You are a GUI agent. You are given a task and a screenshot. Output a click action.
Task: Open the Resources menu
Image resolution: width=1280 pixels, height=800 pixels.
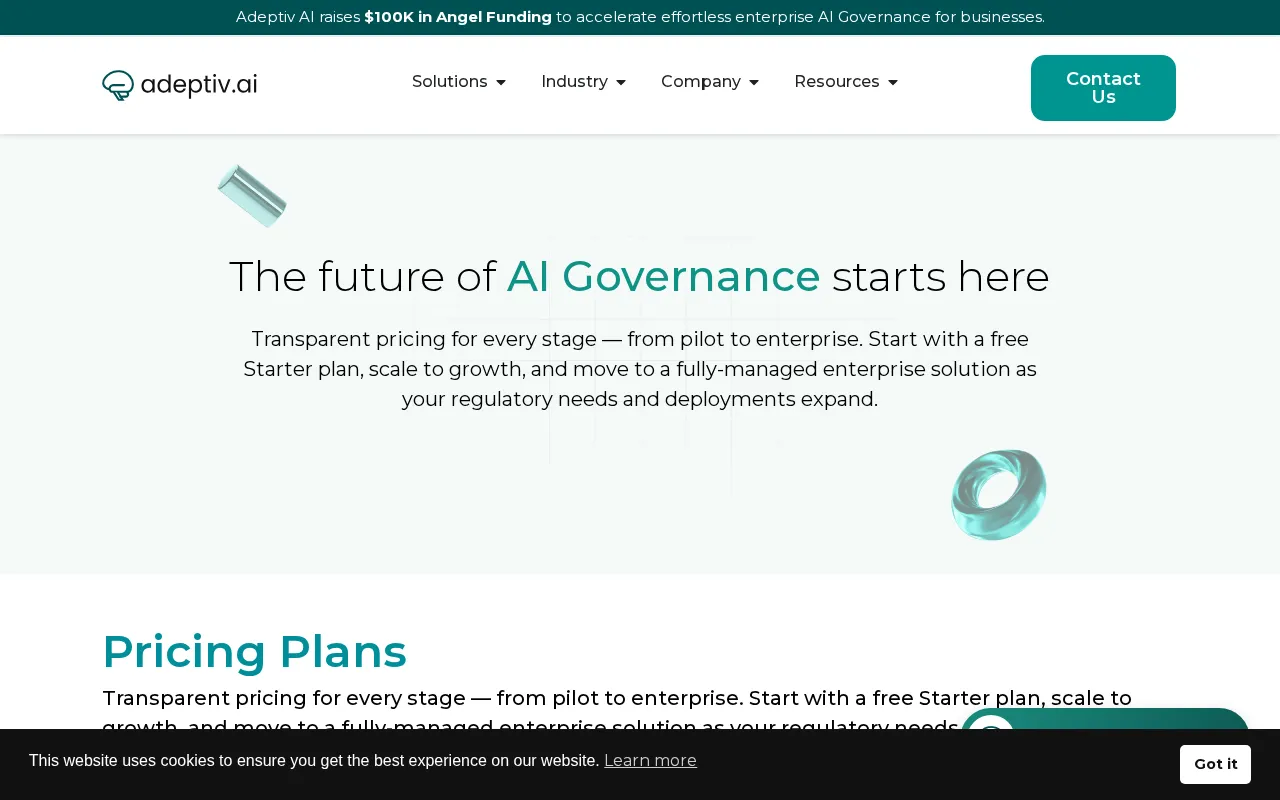click(x=837, y=82)
